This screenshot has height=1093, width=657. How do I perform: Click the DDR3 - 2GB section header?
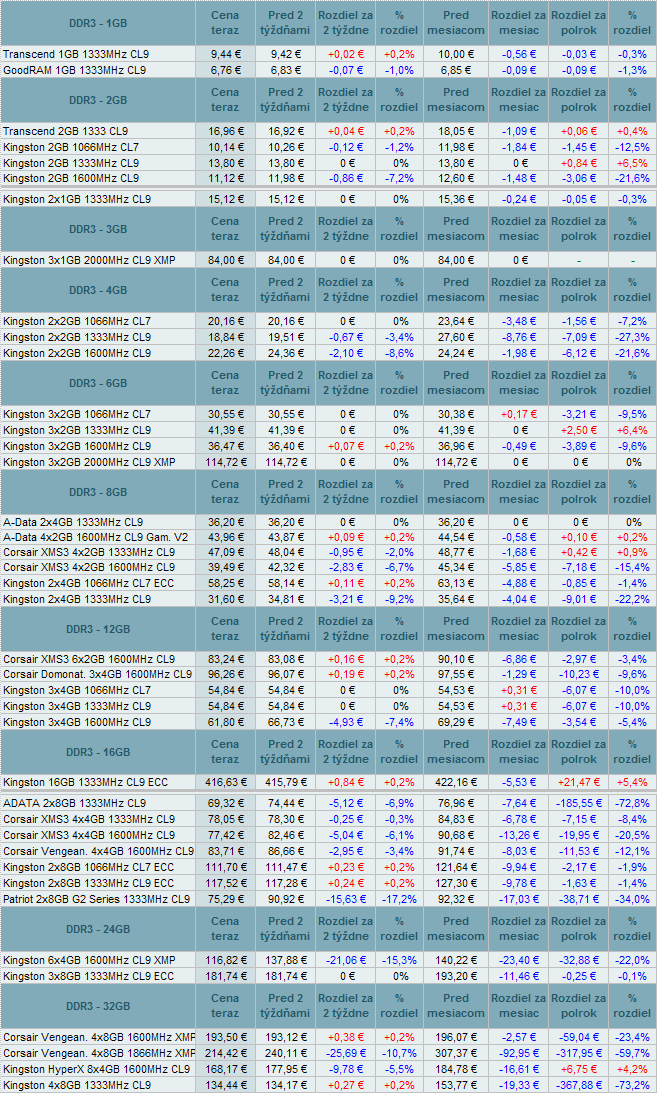pos(98,100)
